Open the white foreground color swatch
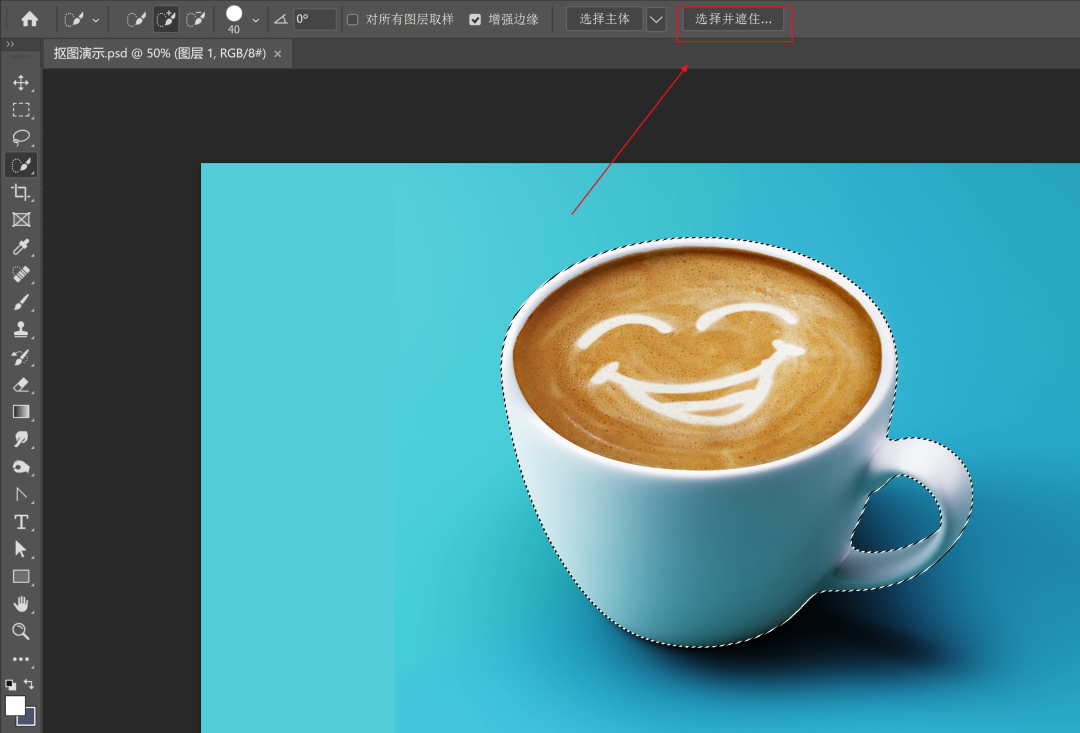 pos(15,705)
